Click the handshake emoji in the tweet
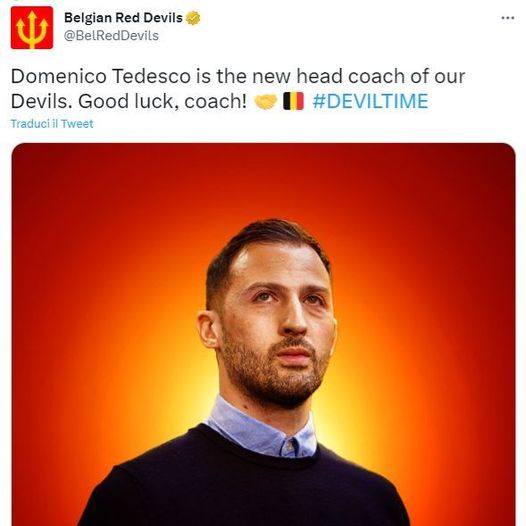 [266, 101]
